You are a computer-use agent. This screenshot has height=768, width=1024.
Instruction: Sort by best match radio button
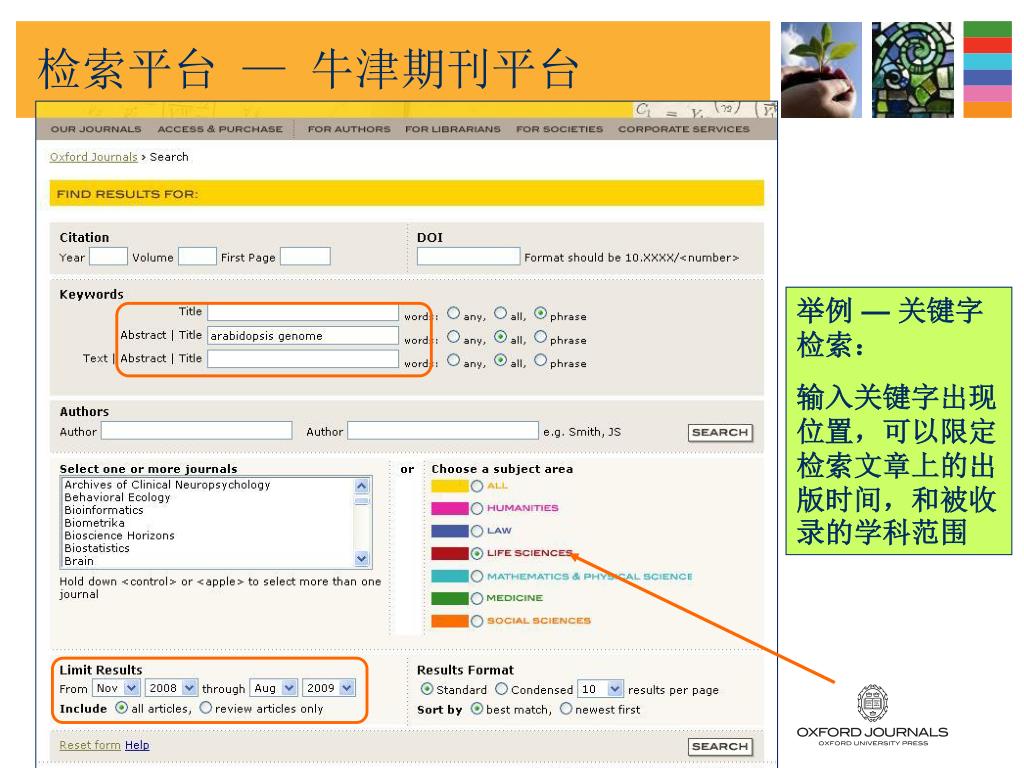pos(477,709)
